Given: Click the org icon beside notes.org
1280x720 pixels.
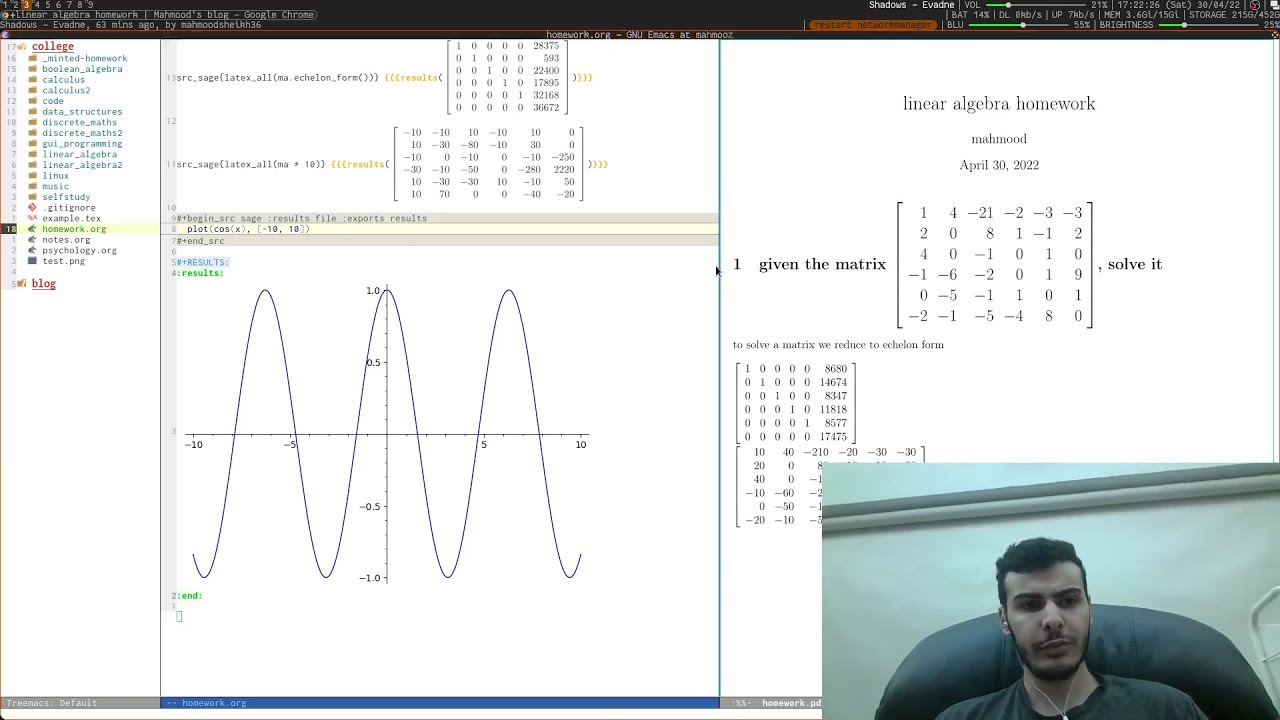Looking at the screenshot, I should point(33,240).
